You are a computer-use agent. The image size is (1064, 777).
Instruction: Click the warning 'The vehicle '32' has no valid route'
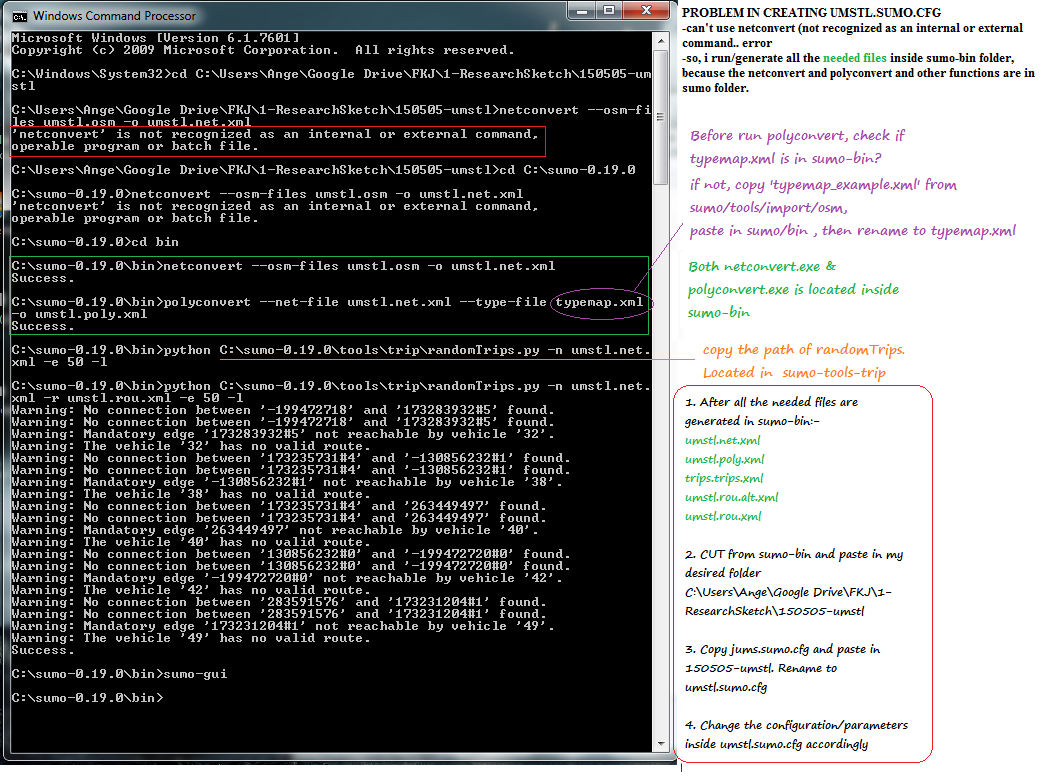tap(191, 446)
